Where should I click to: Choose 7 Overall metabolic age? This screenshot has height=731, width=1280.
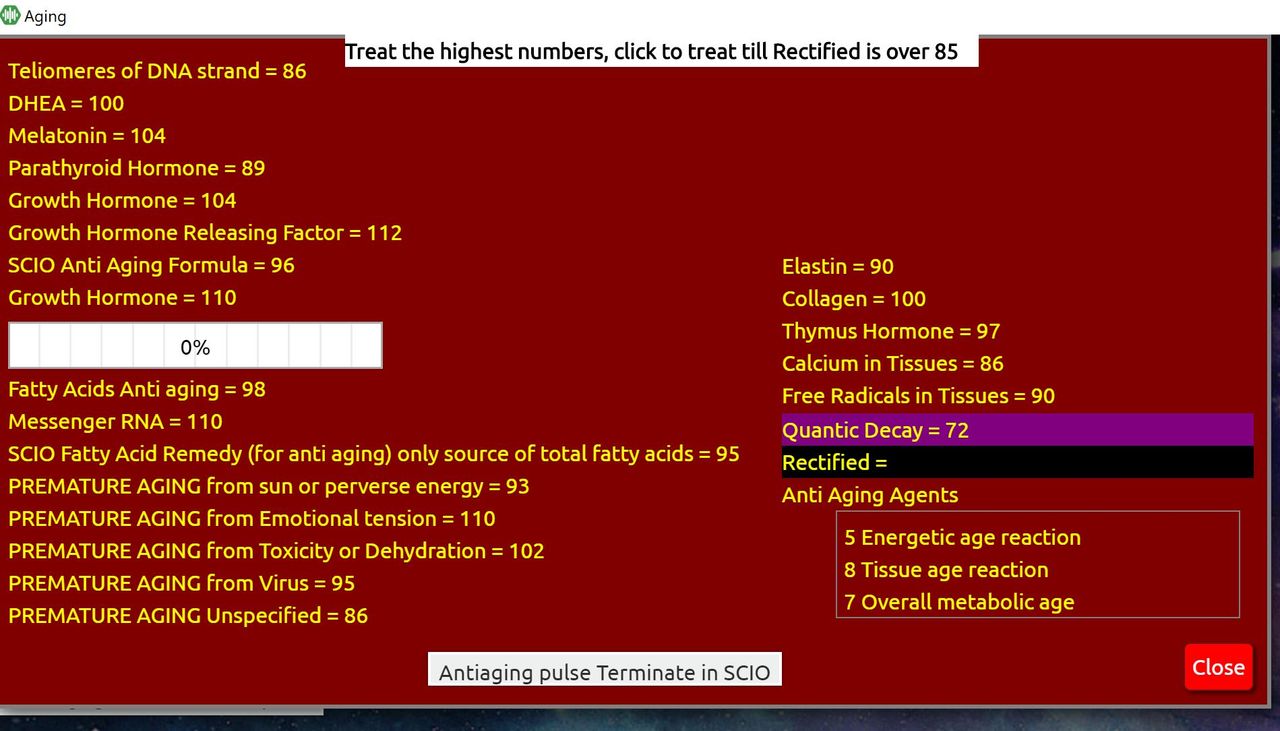(x=959, y=602)
